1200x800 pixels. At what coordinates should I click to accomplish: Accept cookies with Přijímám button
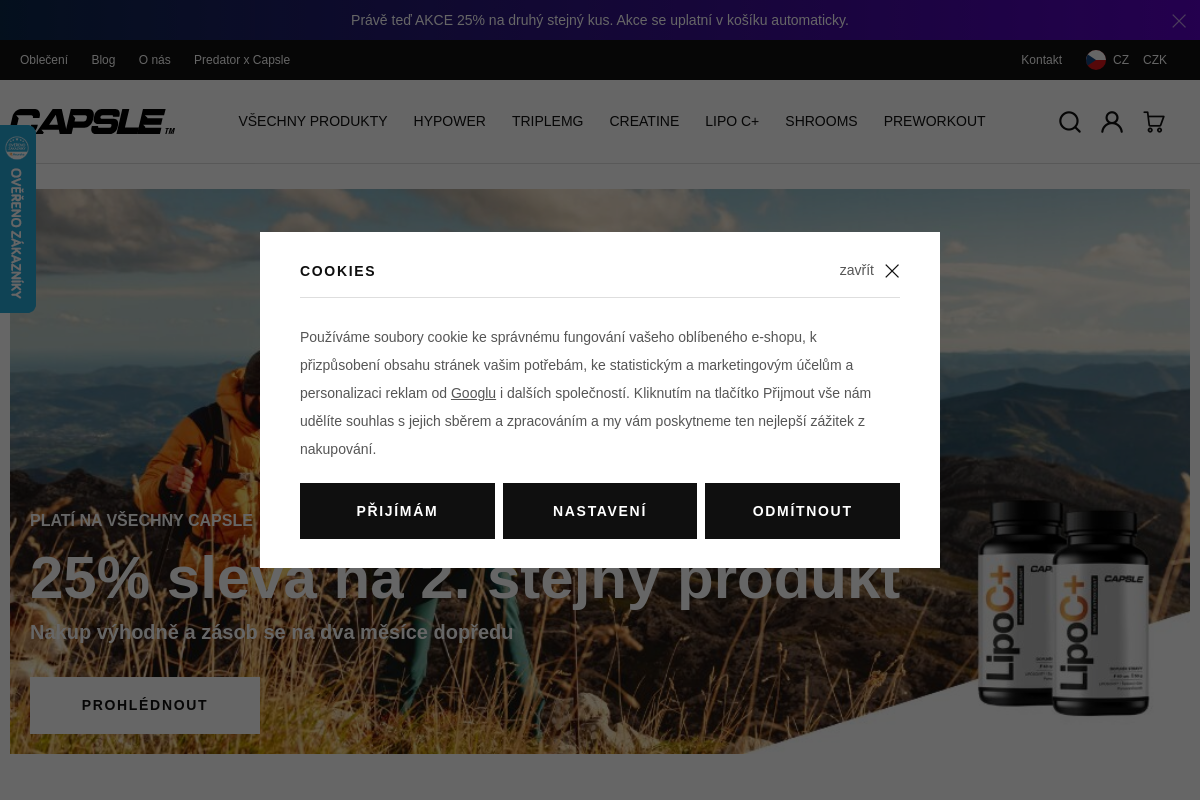pos(397,511)
